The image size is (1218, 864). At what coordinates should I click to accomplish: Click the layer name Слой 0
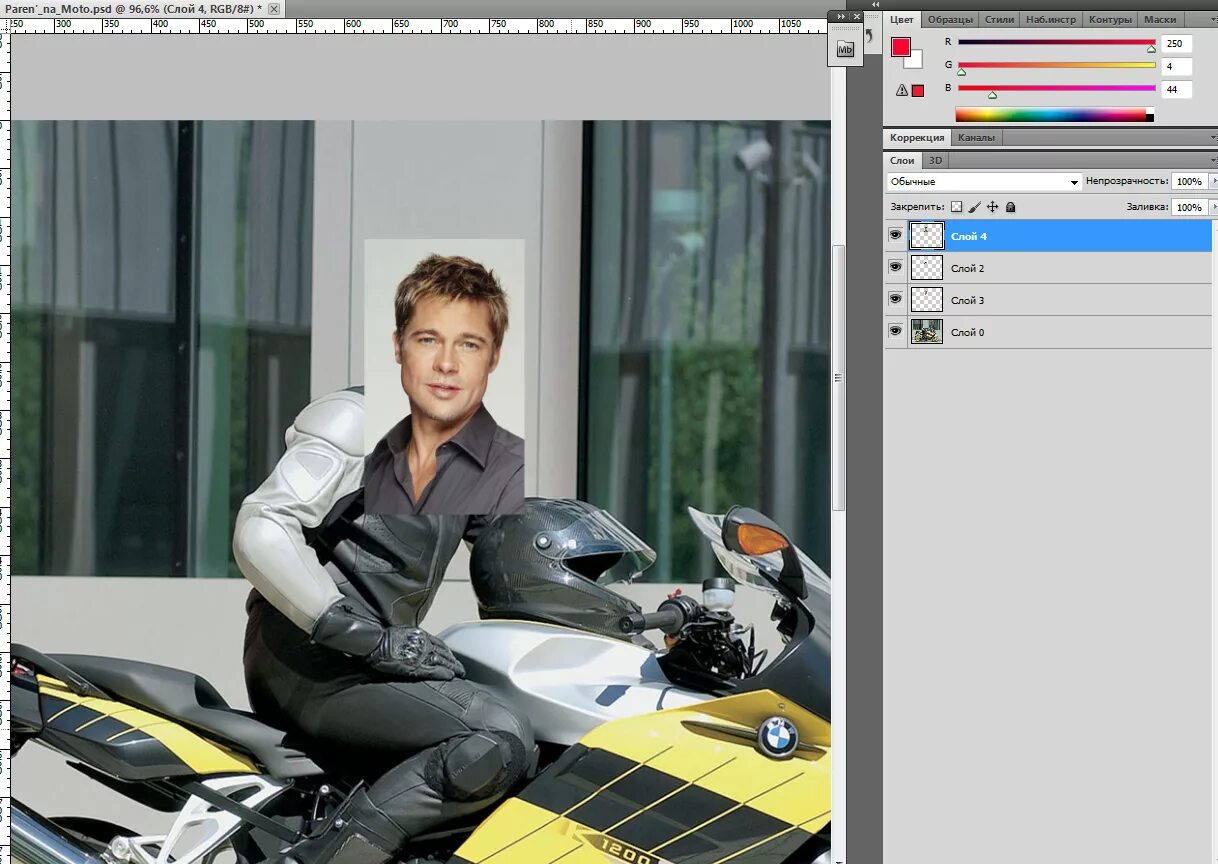tap(967, 332)
